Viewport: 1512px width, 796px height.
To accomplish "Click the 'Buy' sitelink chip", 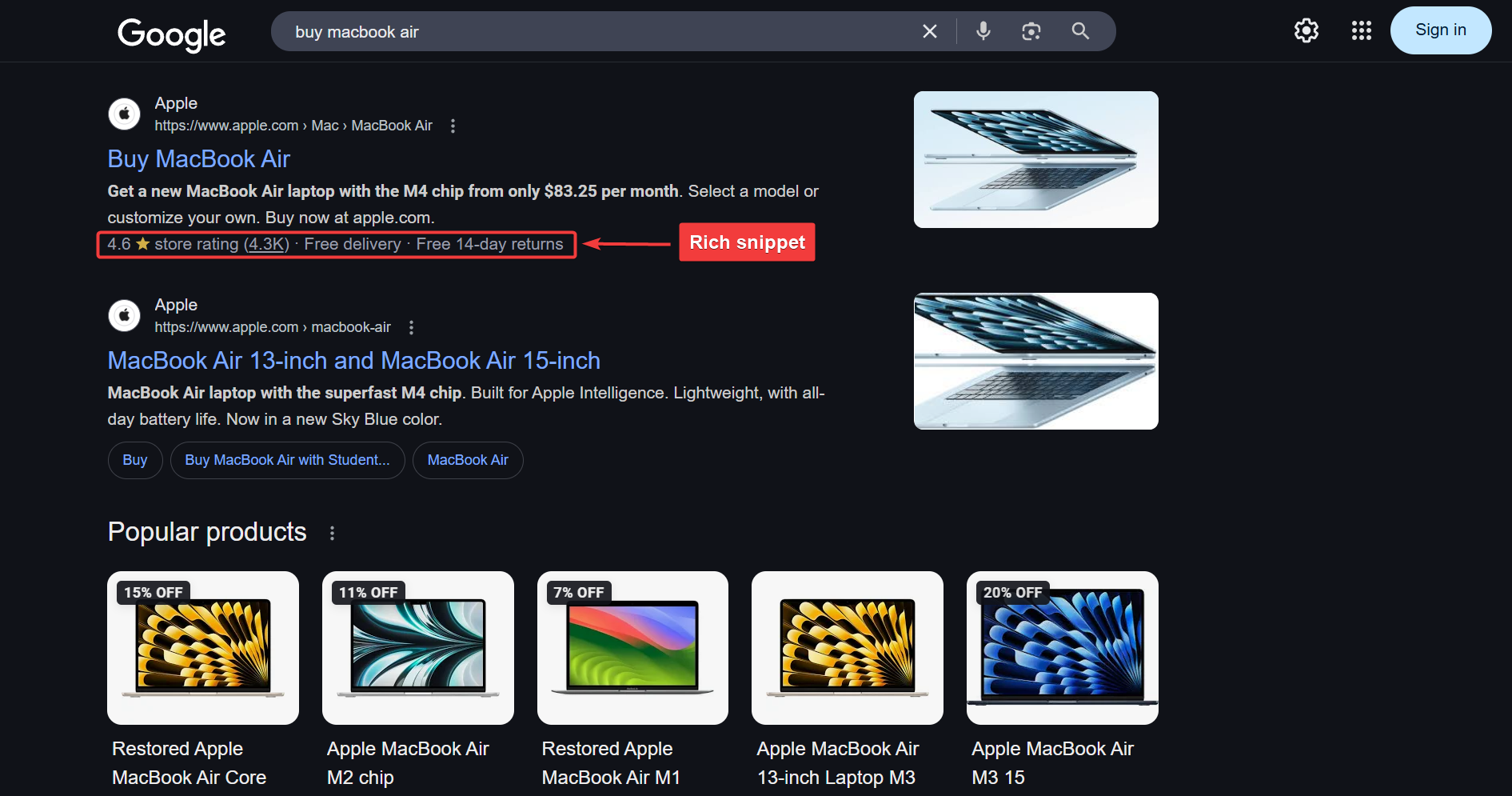I will click(x=135, y=460).
